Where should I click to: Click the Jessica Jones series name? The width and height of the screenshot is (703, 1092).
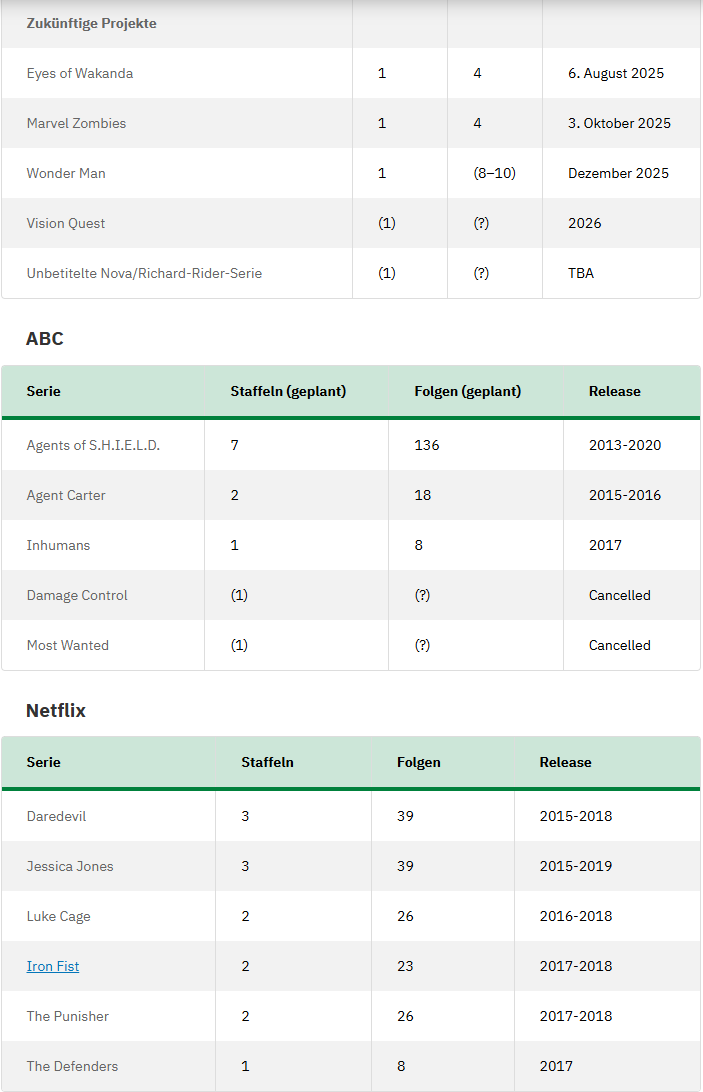[70, 866]
